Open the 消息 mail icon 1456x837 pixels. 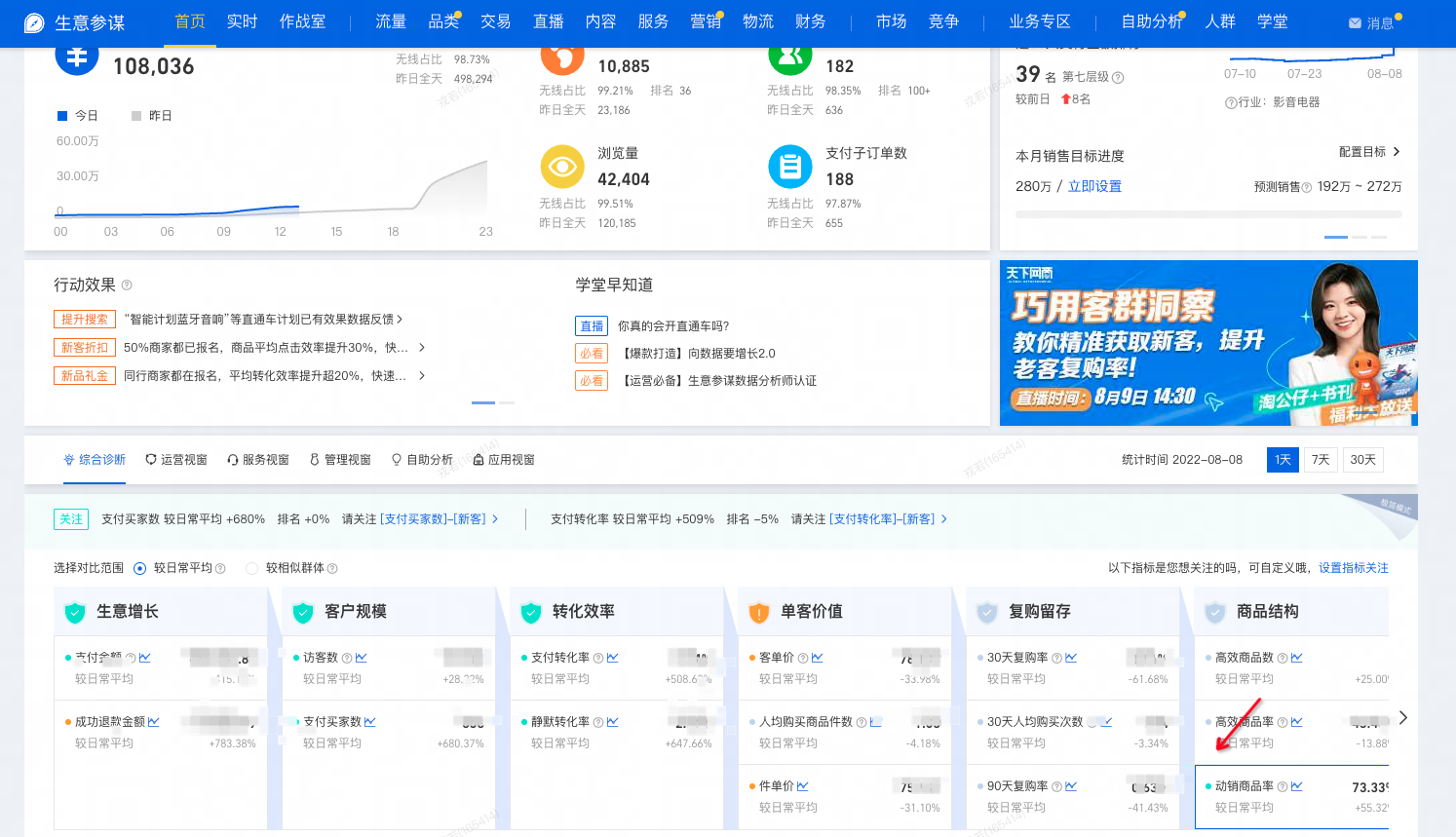point(1355,22)
